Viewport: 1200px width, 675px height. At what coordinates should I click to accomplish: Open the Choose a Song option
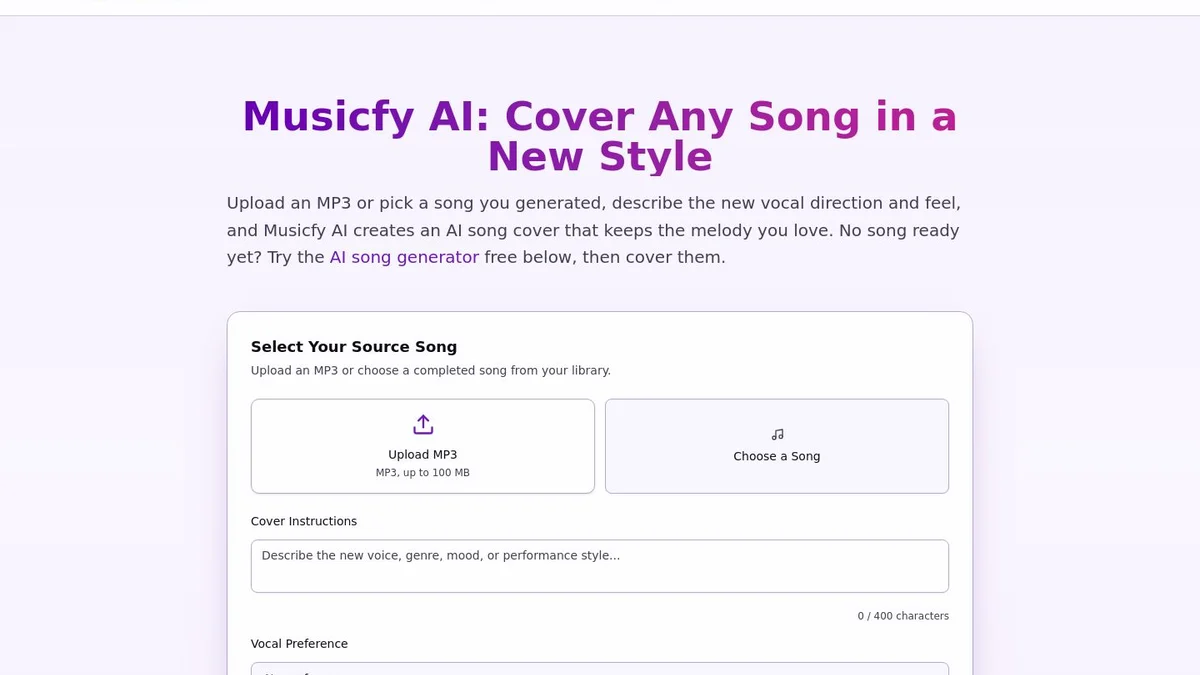pos(777,446)
